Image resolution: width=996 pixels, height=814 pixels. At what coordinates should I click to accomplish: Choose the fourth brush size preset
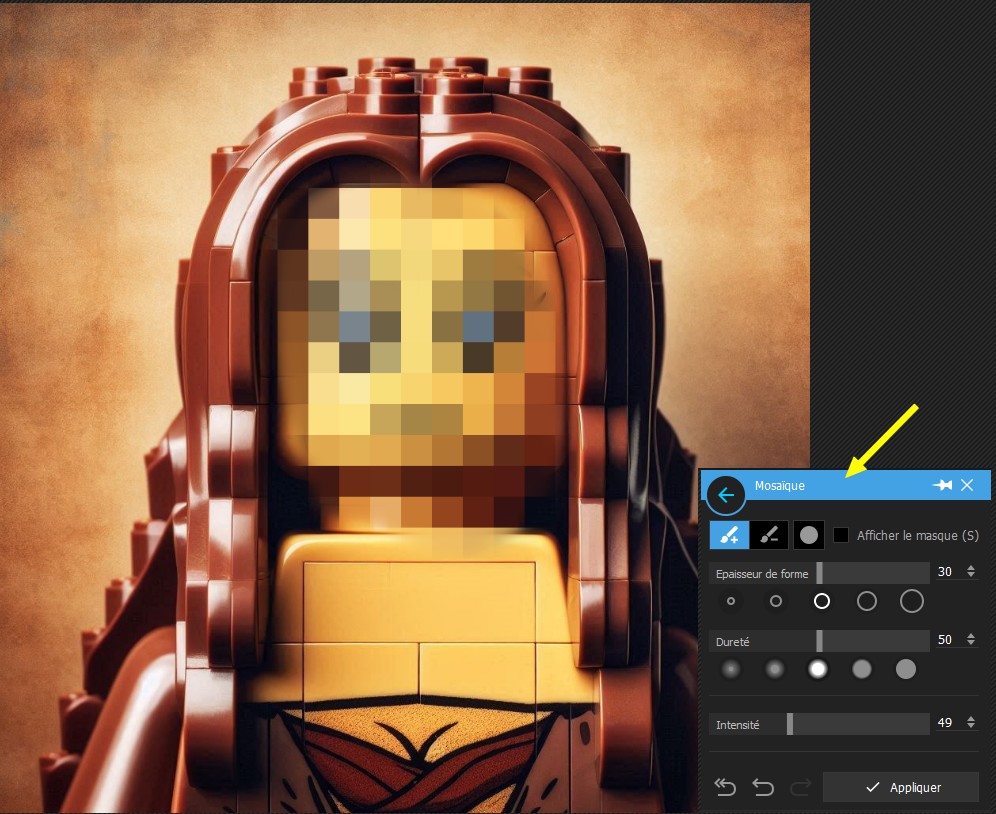(867, 601)
